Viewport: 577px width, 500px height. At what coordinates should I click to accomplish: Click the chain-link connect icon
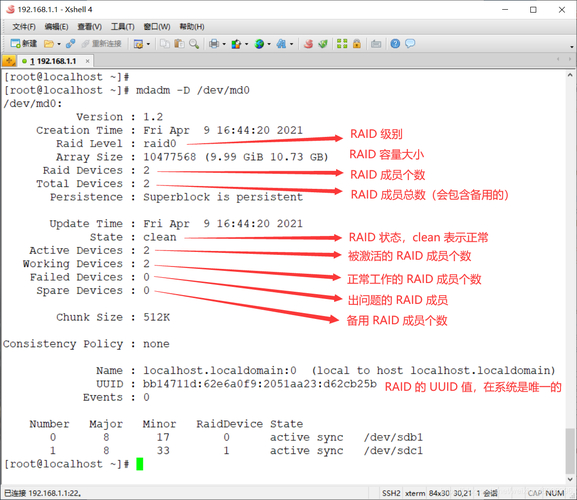pos(70,44)
